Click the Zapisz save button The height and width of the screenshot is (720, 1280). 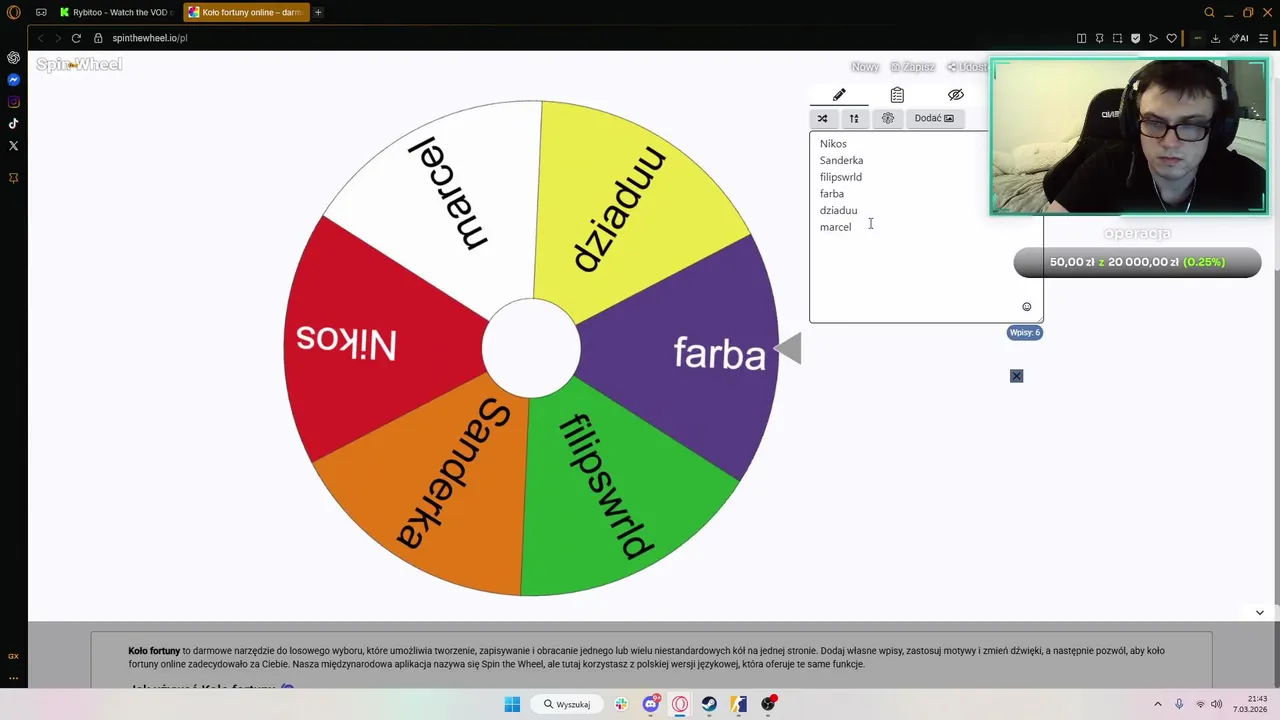pos(912,67)
